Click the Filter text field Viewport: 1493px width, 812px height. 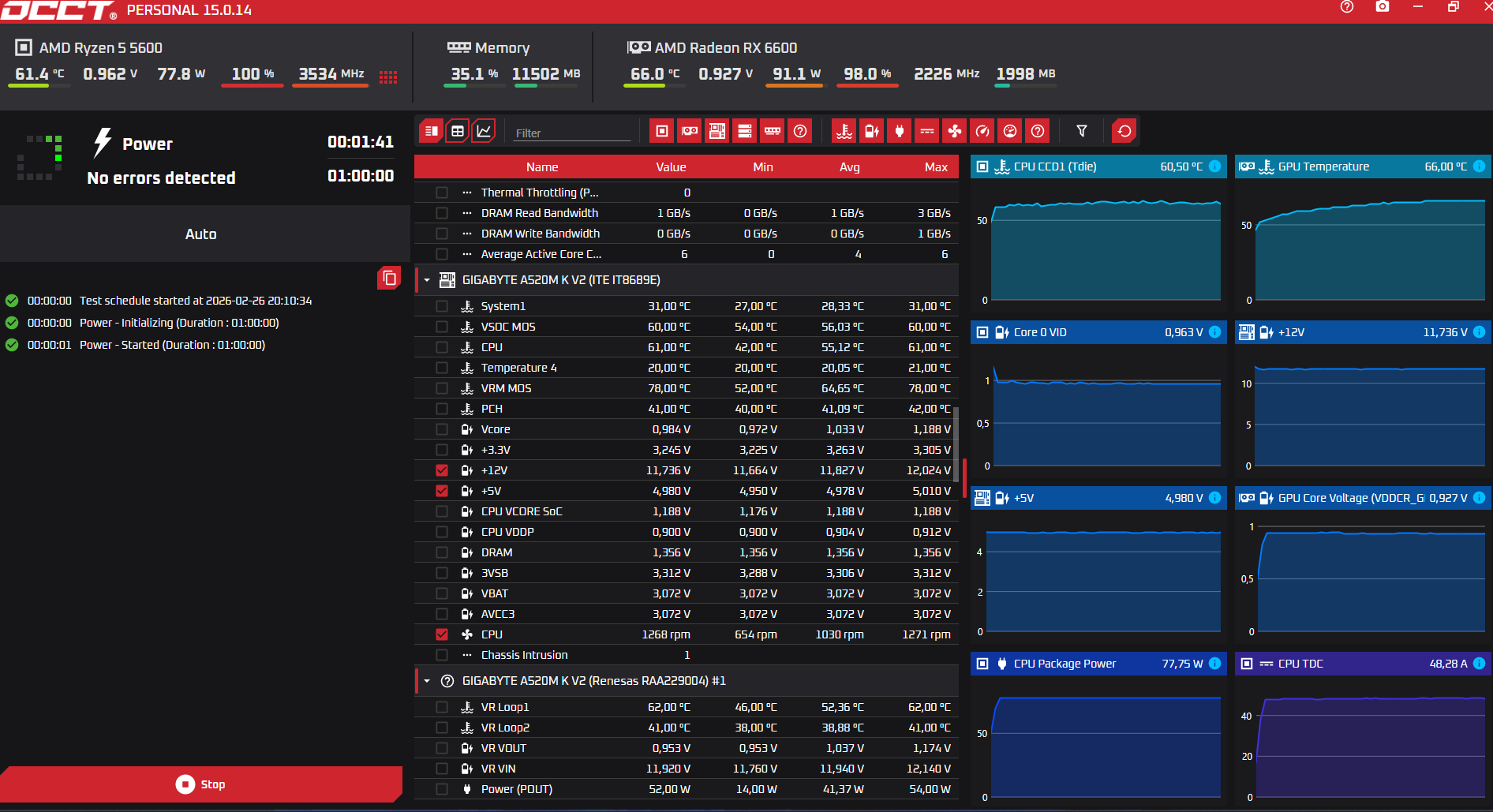tap(572, 133)
